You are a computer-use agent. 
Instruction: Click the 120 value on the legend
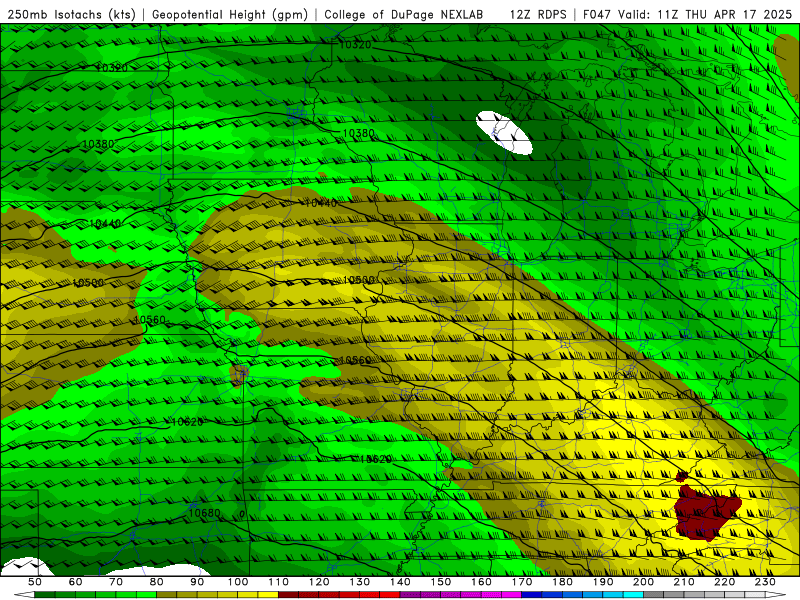tap(319, 582)
